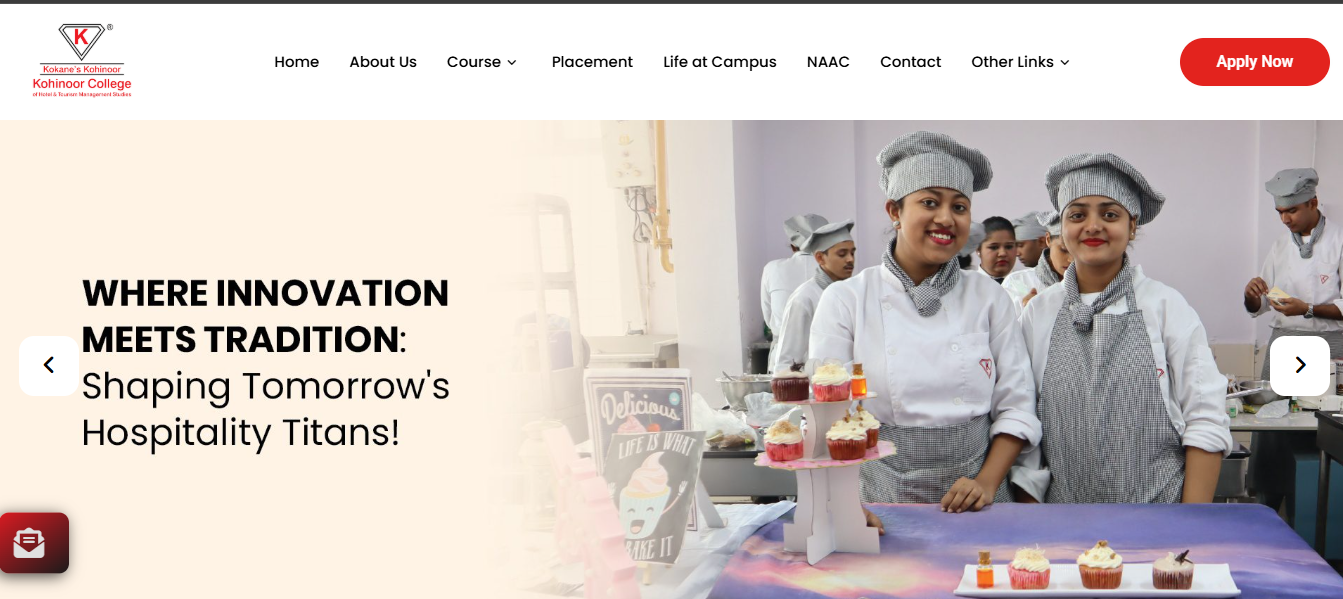The height and width of the screenshot is (599, 1343).
Task: Open the About Us page
Action: (383, 62)
